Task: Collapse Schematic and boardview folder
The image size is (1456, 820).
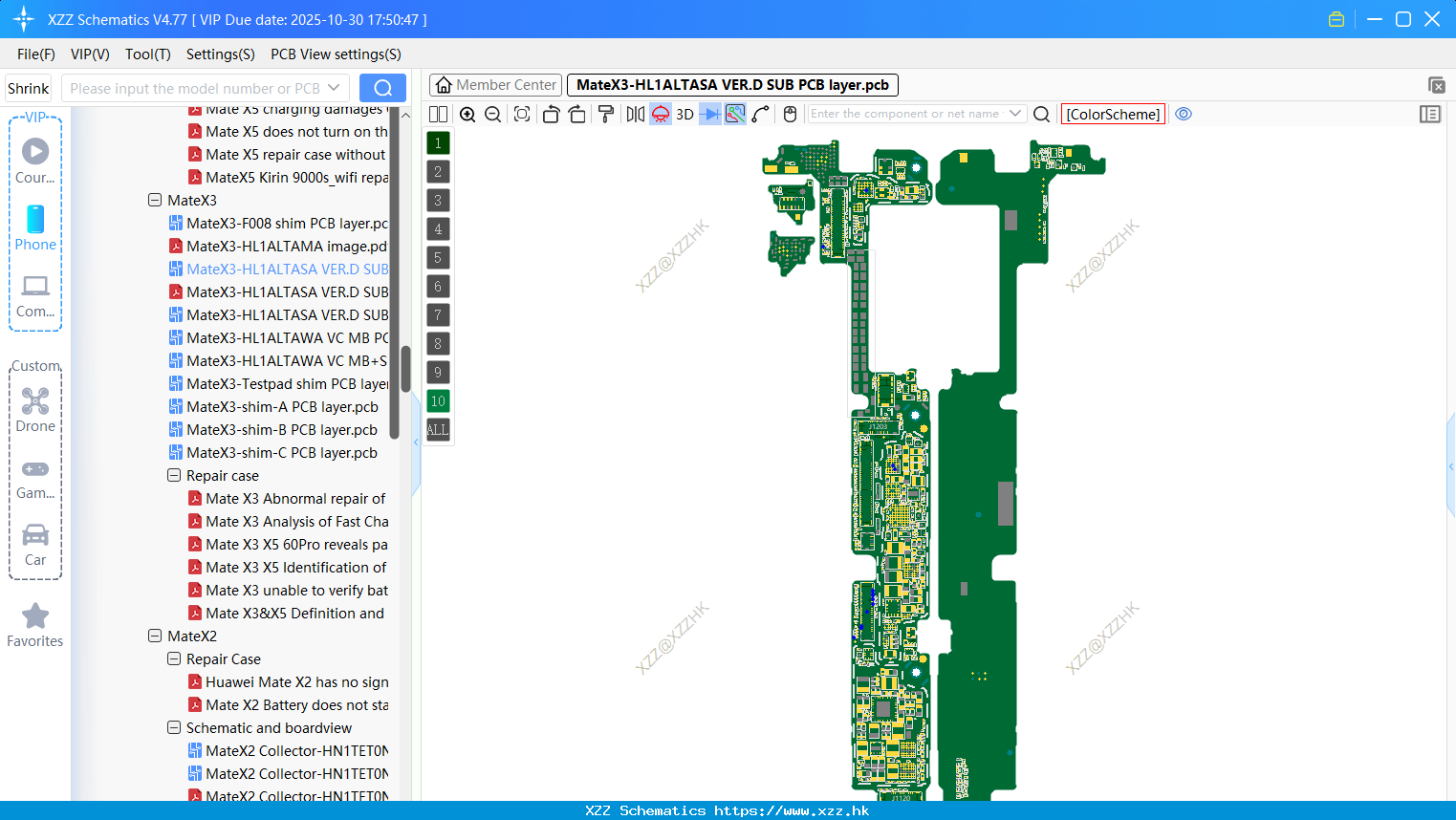Action: pos(174,728)
